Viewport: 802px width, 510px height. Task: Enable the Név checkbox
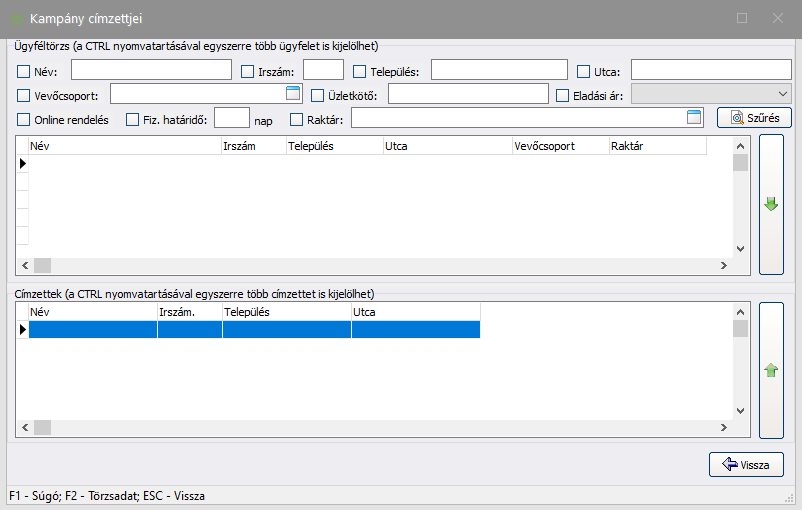click(24, 71)
